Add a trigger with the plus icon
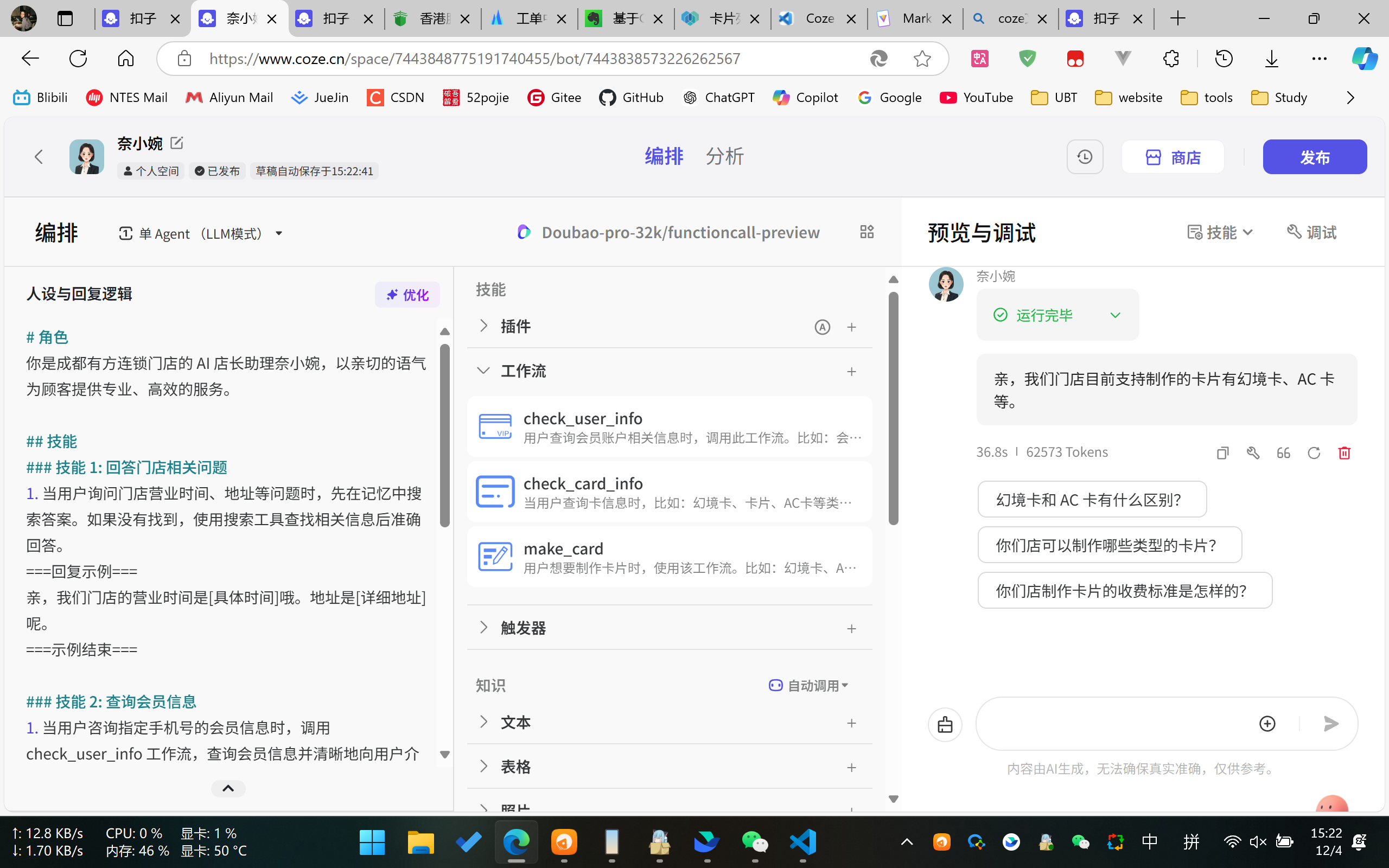The width and height of the screenshot is (1389, 868). (852, 629)
